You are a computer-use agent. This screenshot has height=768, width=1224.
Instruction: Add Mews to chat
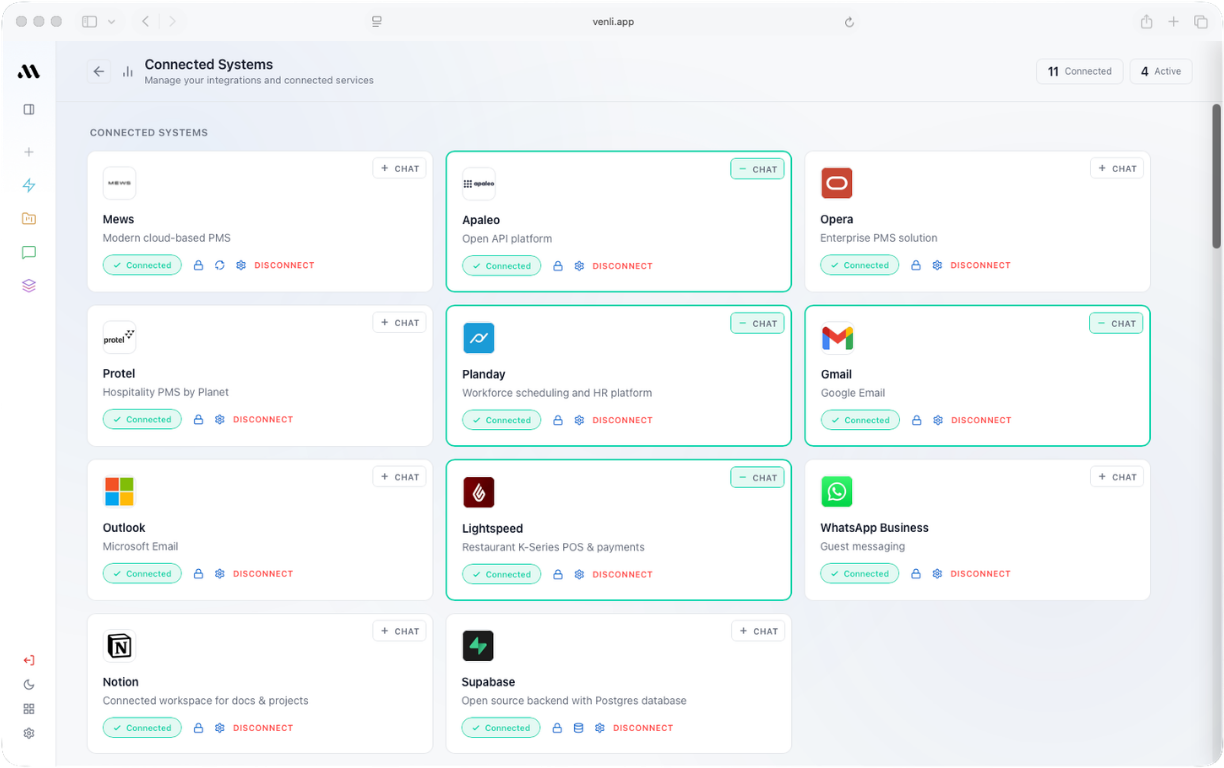coord(400,169)
